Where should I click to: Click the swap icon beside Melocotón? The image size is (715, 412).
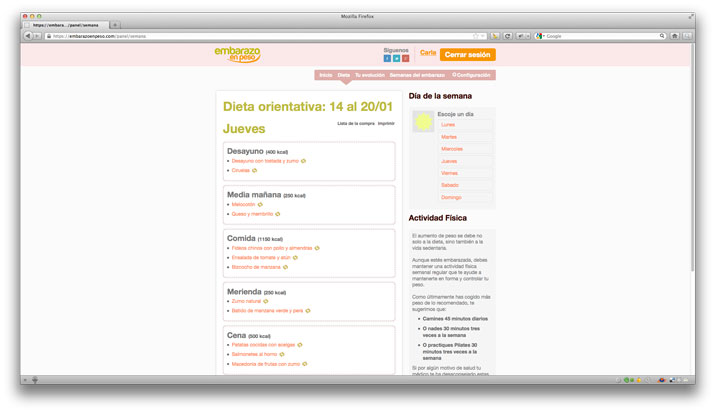265,204
